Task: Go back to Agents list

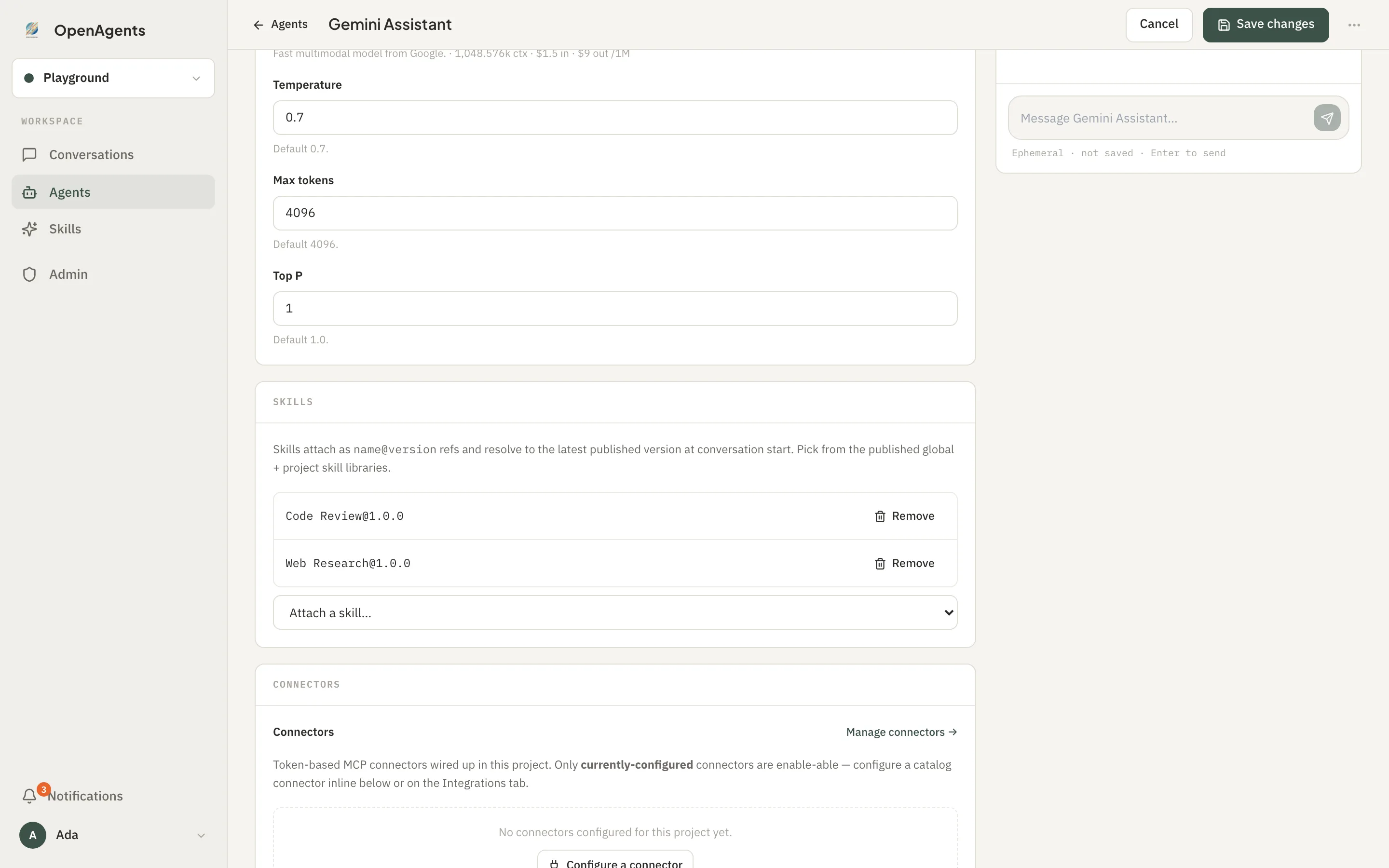Action: [x=280, y=24]
